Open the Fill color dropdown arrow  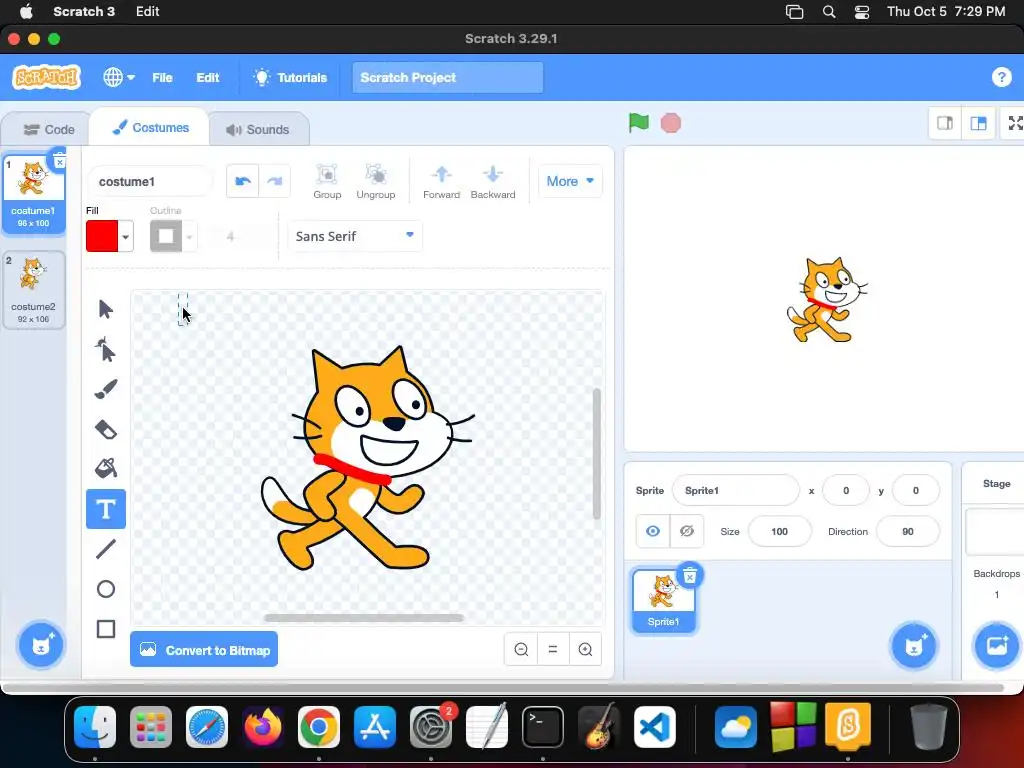click(125, 236)
